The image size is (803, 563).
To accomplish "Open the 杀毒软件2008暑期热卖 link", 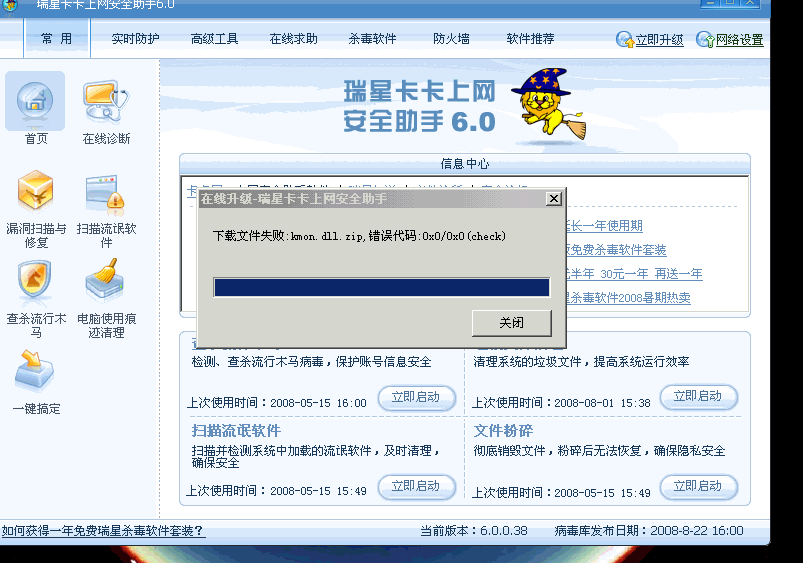I will point(628,298).
